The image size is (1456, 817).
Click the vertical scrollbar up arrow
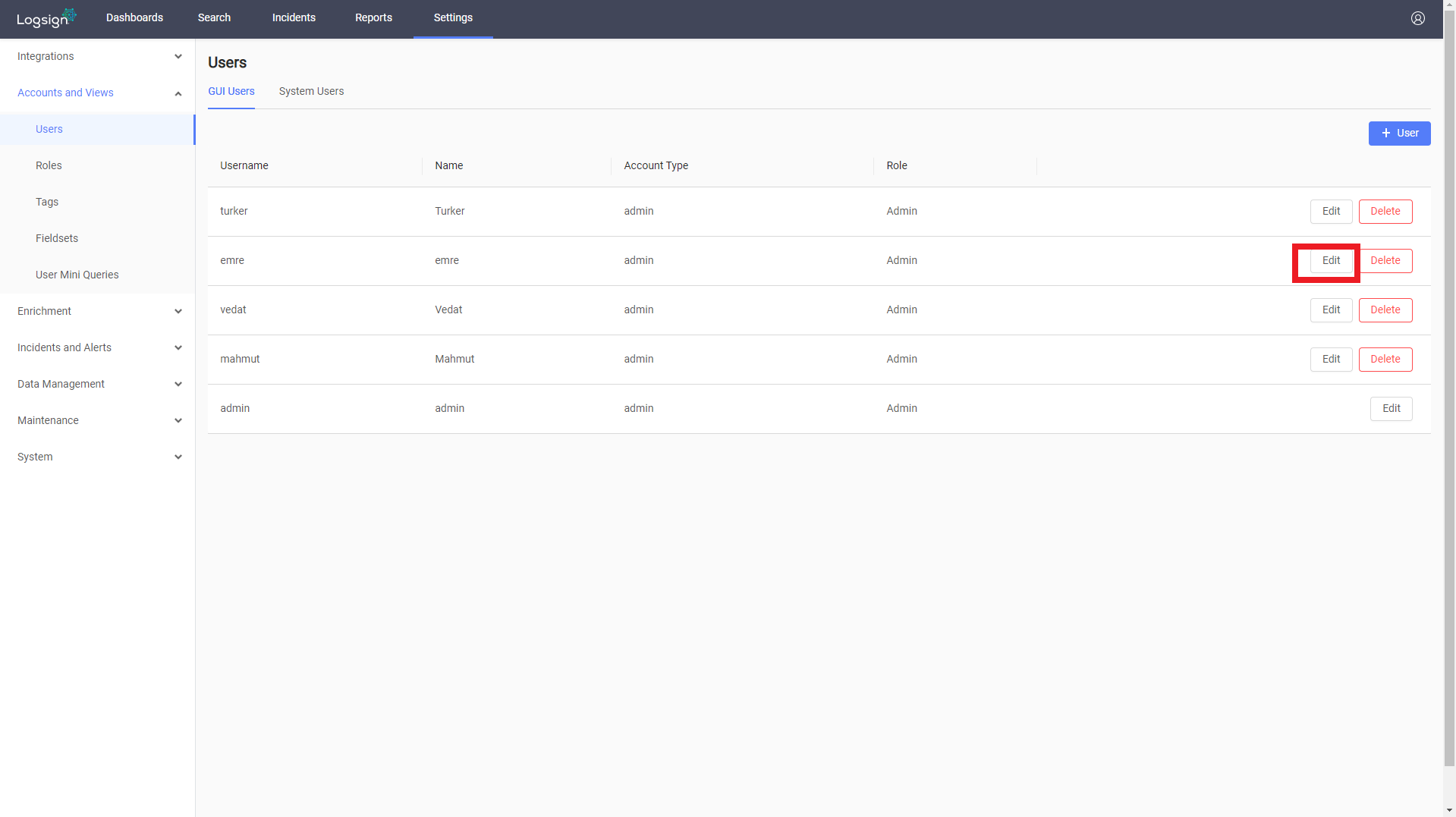(x=1450, y=5)
